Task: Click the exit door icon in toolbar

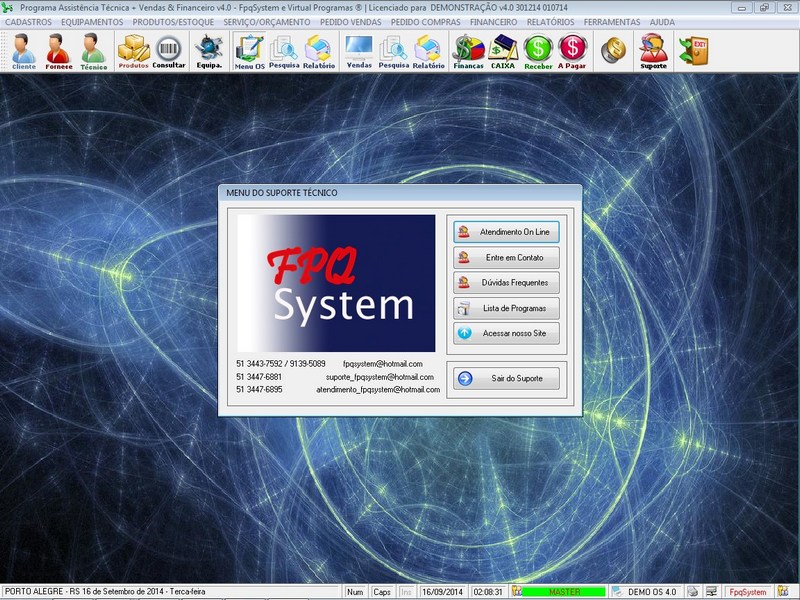Action: click(694, 51)
